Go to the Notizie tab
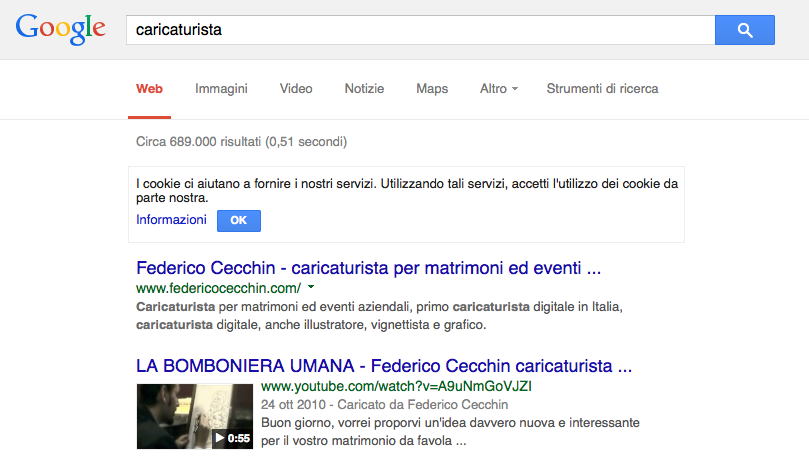The width and height of the screenshot is (809, 467). pyautogui.click(x=364, y=89)
